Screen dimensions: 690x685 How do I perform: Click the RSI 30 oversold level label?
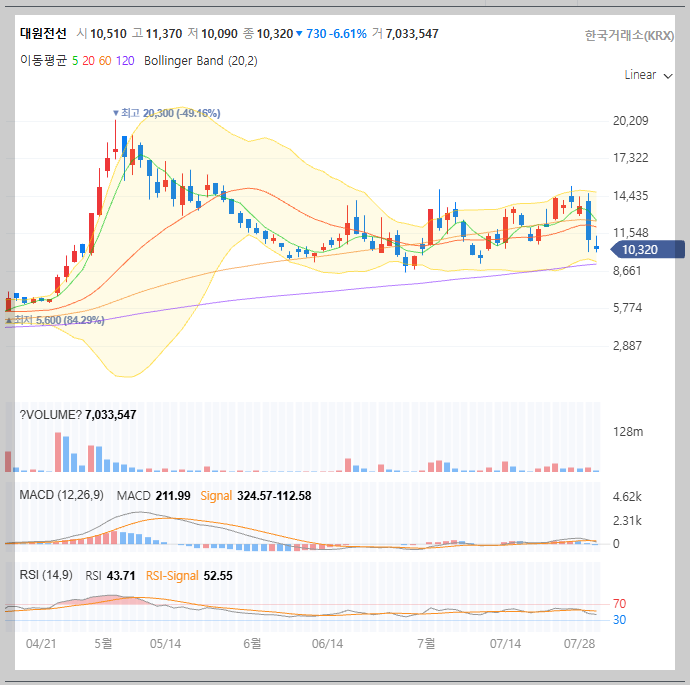pyautogui.click(x=620, y=620)
